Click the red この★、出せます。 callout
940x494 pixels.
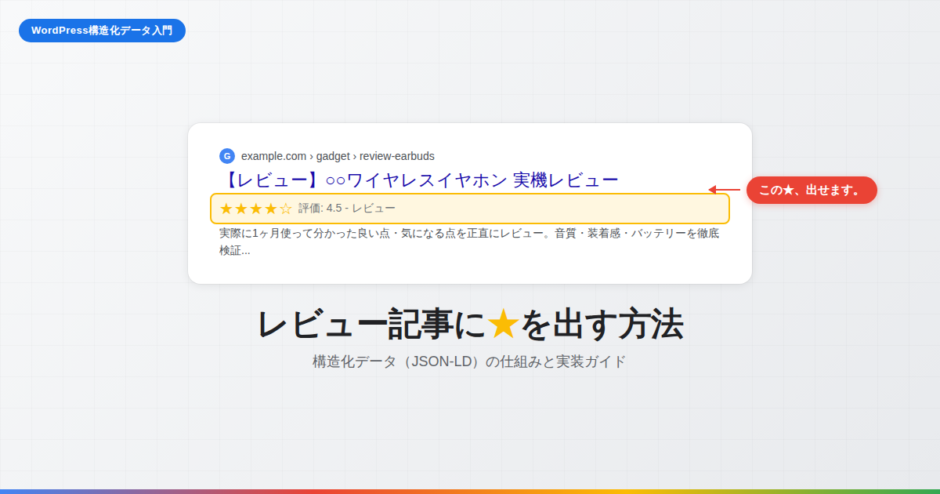(811, 190)
